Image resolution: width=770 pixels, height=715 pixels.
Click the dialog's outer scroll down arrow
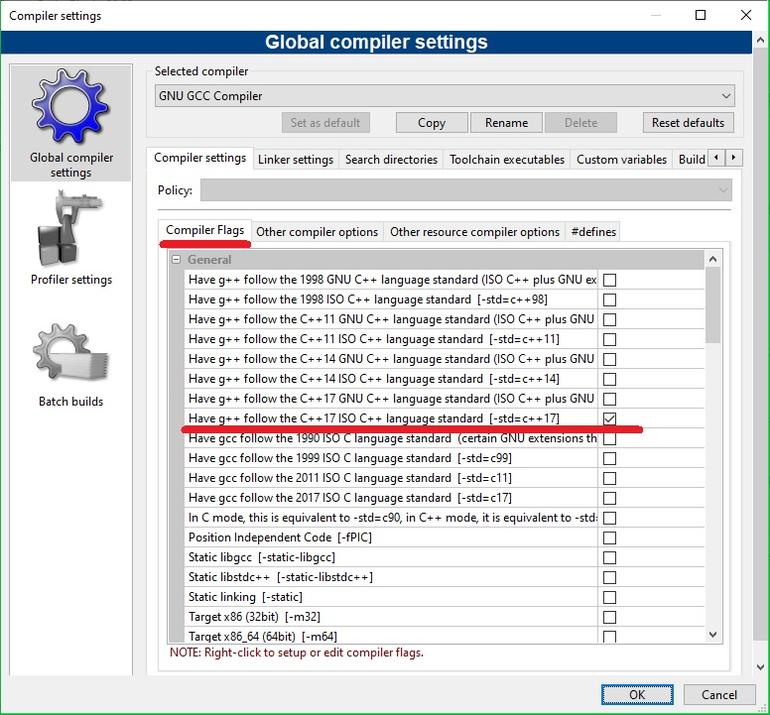tap(761, 667)
